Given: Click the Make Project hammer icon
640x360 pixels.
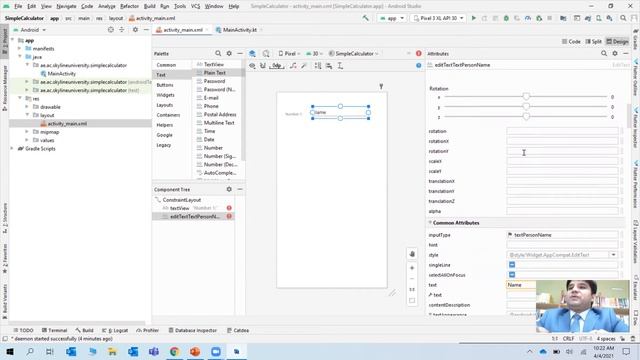Looking at the screenshot, I should 365,18.
